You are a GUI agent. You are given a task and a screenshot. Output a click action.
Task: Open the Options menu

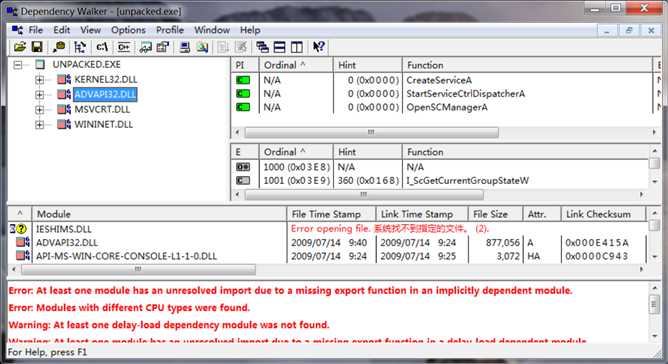coord(128,30)
